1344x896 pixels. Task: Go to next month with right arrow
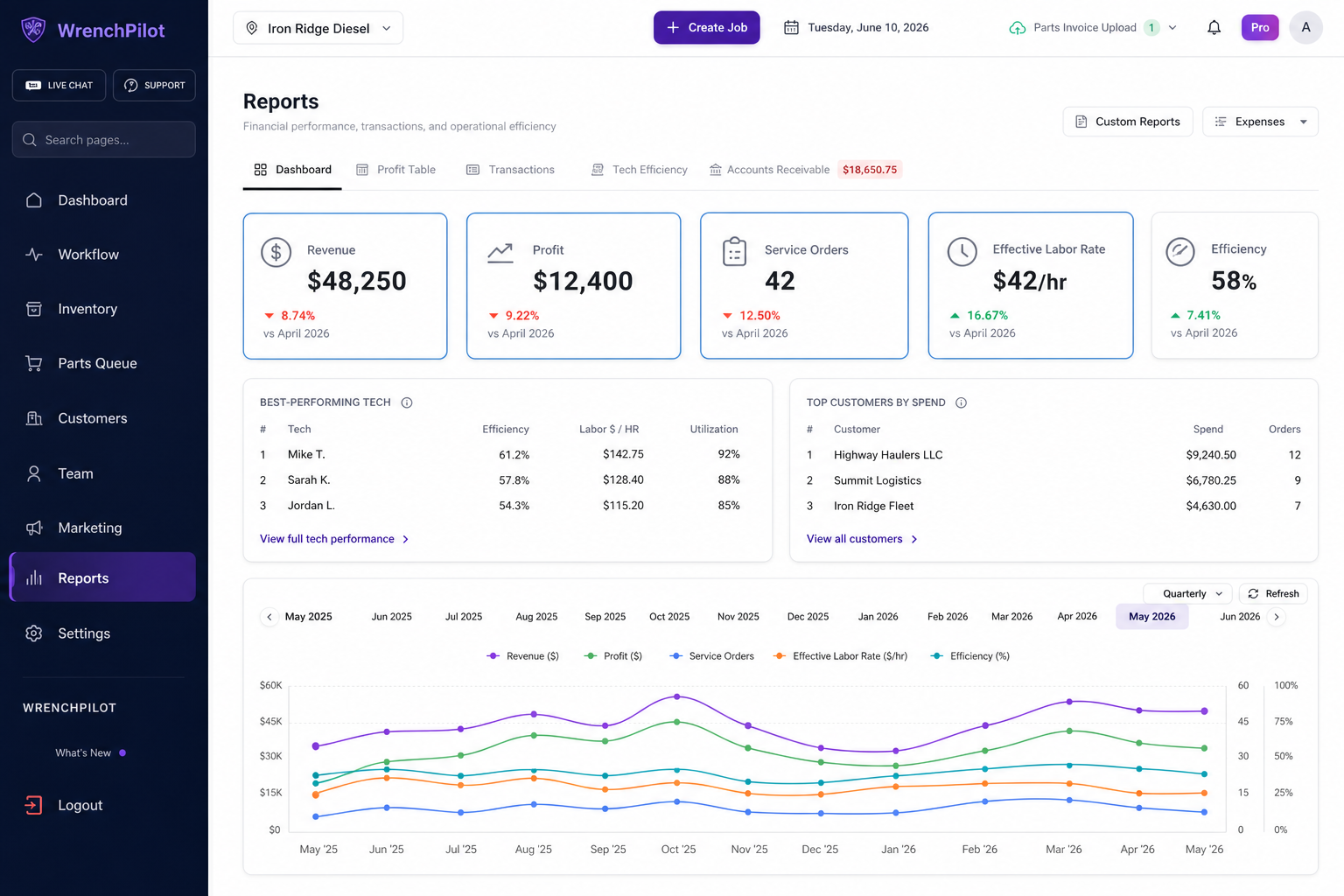[x=1277, y=617]
